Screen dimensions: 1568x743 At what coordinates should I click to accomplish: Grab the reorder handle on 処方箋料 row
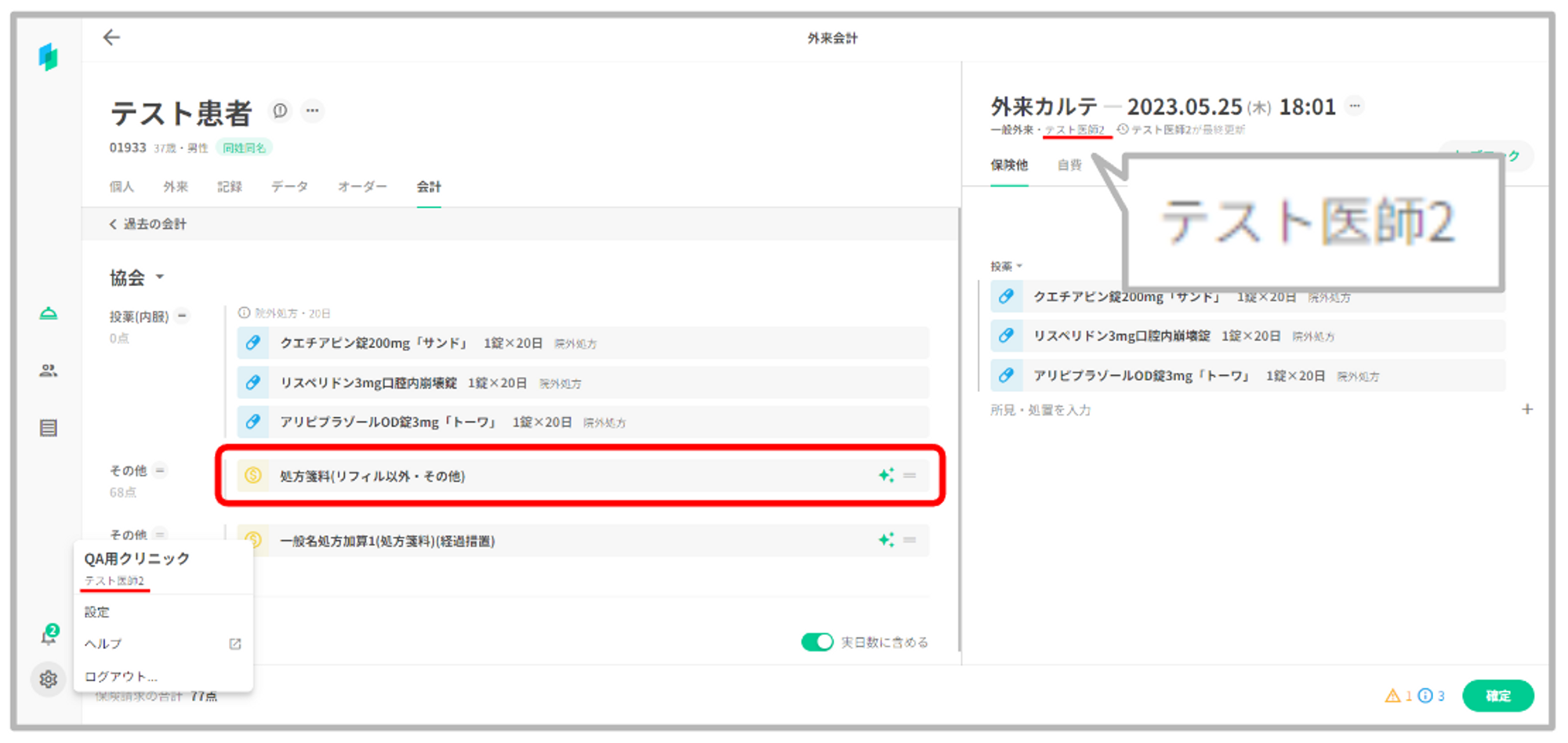(x=910, y=475)
